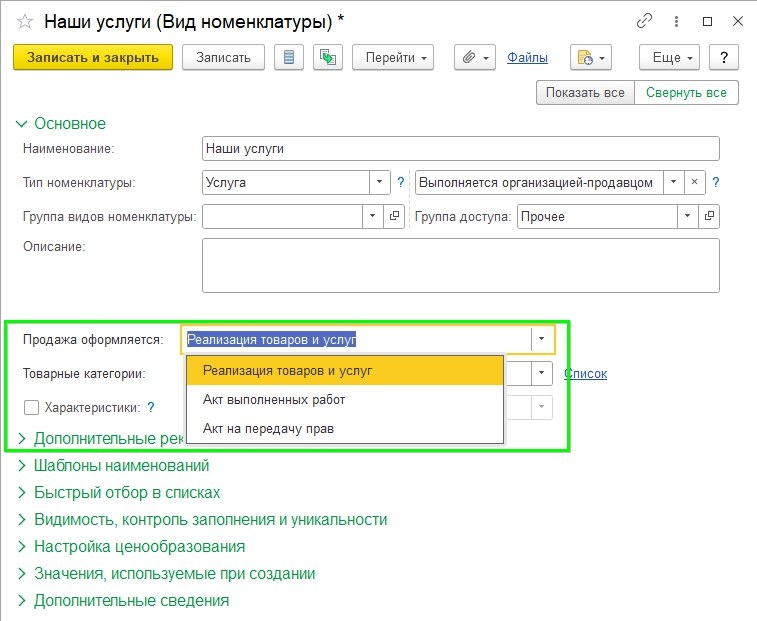Expand the Тип номенклатуры dropdown arrow
757x621 pixels.
click(x=379, y=182)
